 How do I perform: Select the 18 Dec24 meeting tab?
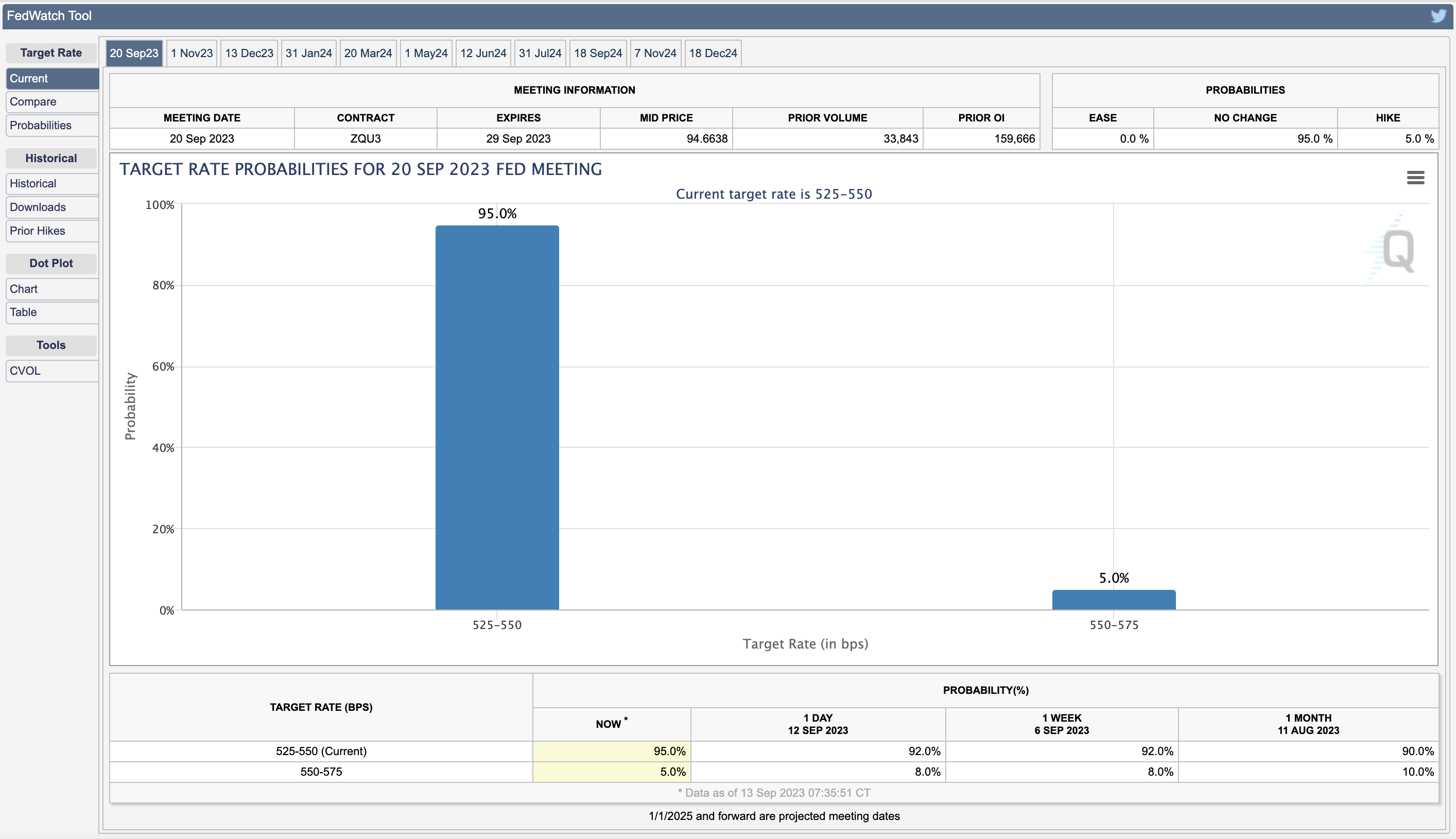tap(713, 53)
